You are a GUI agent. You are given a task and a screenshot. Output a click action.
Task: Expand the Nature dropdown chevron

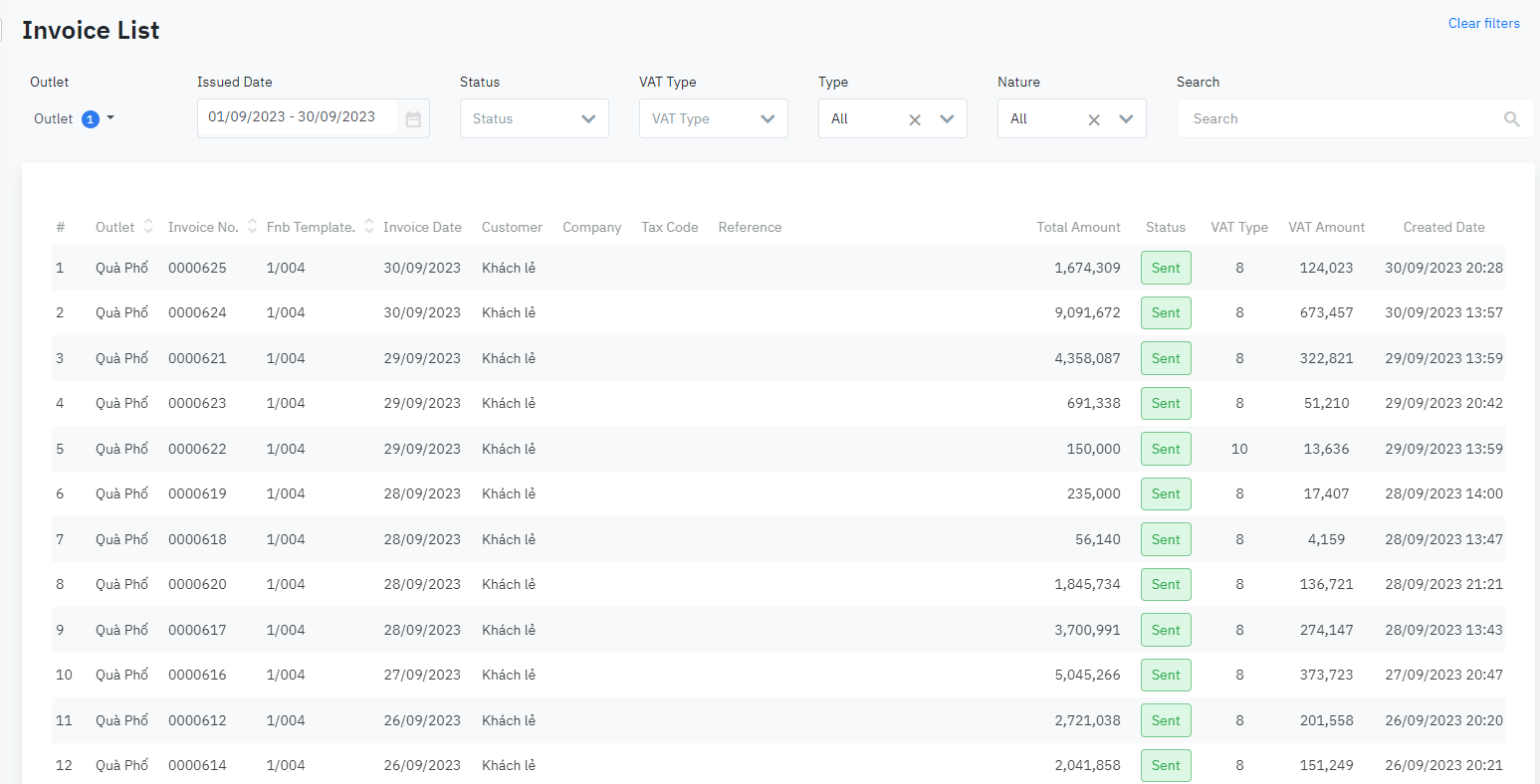click(1126, 119)
